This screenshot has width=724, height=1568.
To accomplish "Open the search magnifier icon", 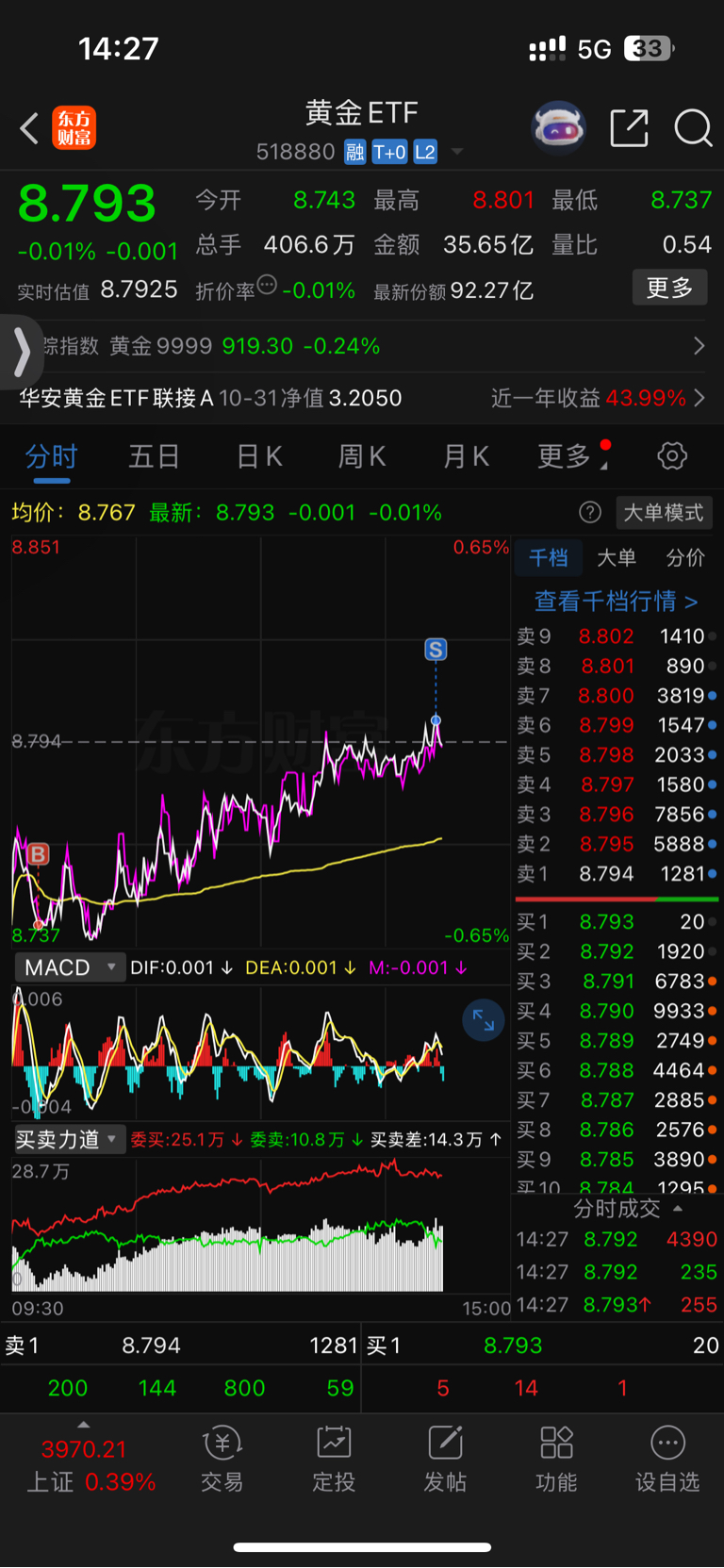I will [x=693, y=128].
